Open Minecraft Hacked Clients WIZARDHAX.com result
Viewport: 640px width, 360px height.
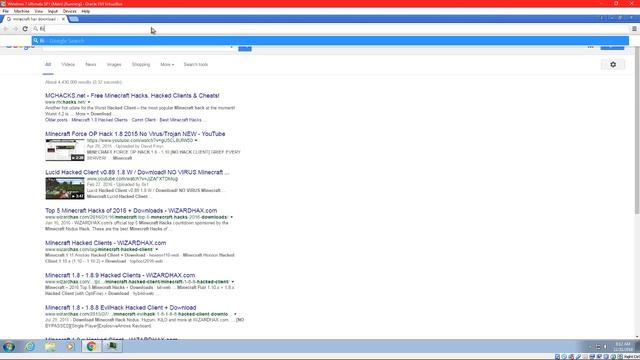106,243
